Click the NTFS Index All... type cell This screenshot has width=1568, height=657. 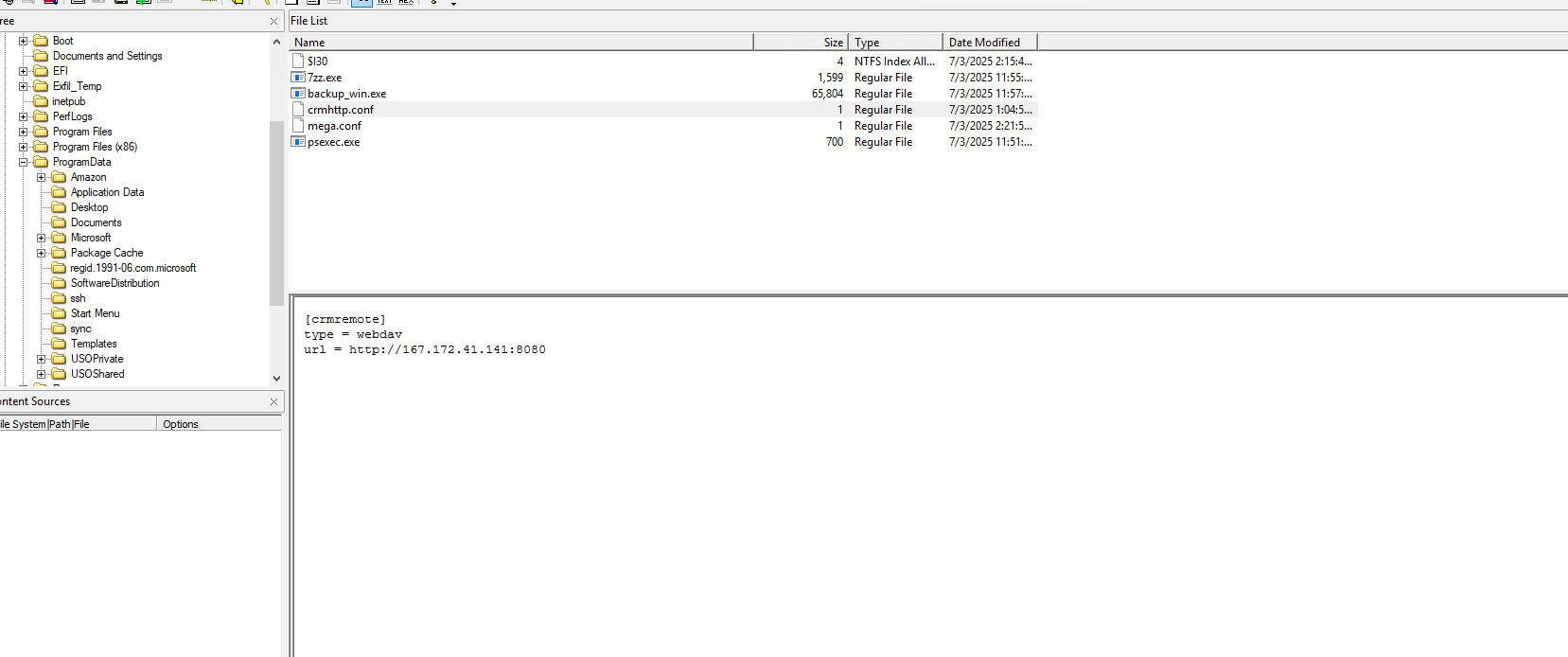pyautogui.click(x=894, y=62)
